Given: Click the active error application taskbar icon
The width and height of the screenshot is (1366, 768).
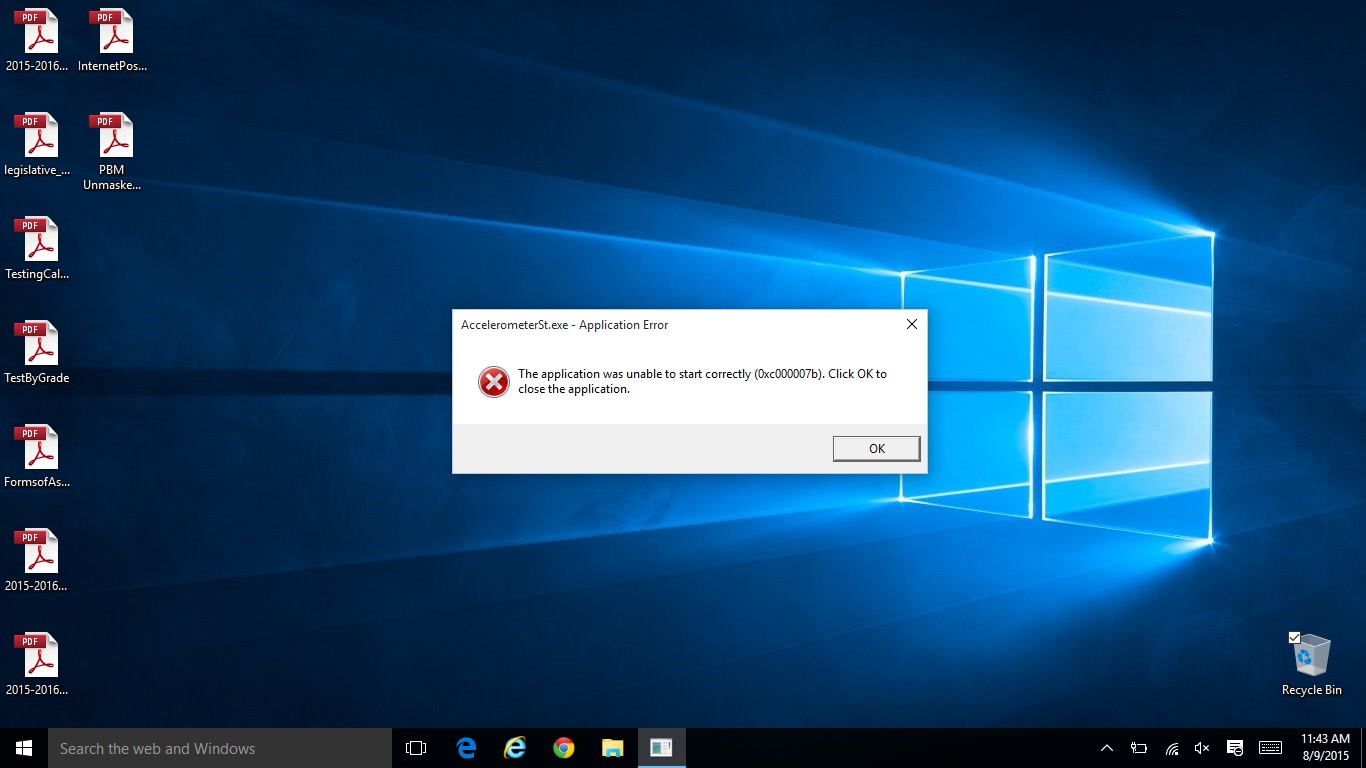Looking at the screenshot, I should [661, 748].
